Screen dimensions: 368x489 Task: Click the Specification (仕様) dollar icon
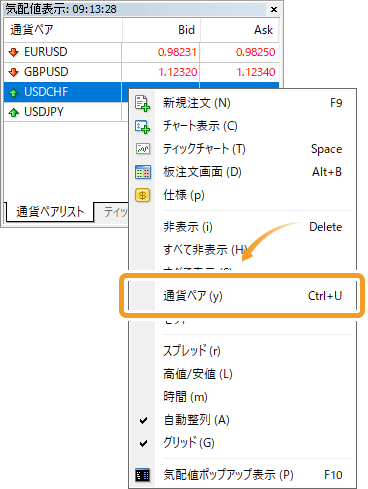point(143,195)
